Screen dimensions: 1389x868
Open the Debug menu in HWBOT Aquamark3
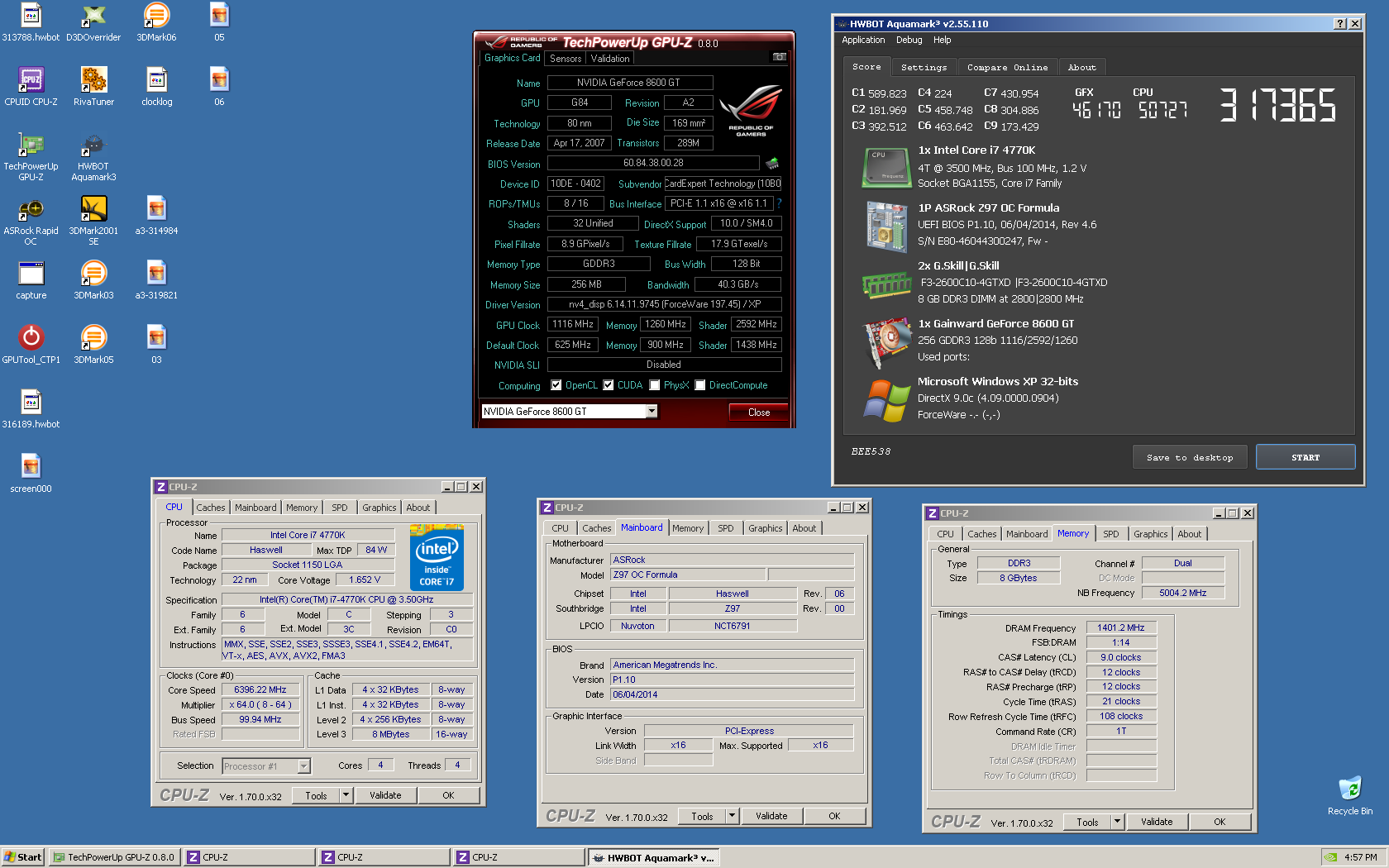[909, 40]
